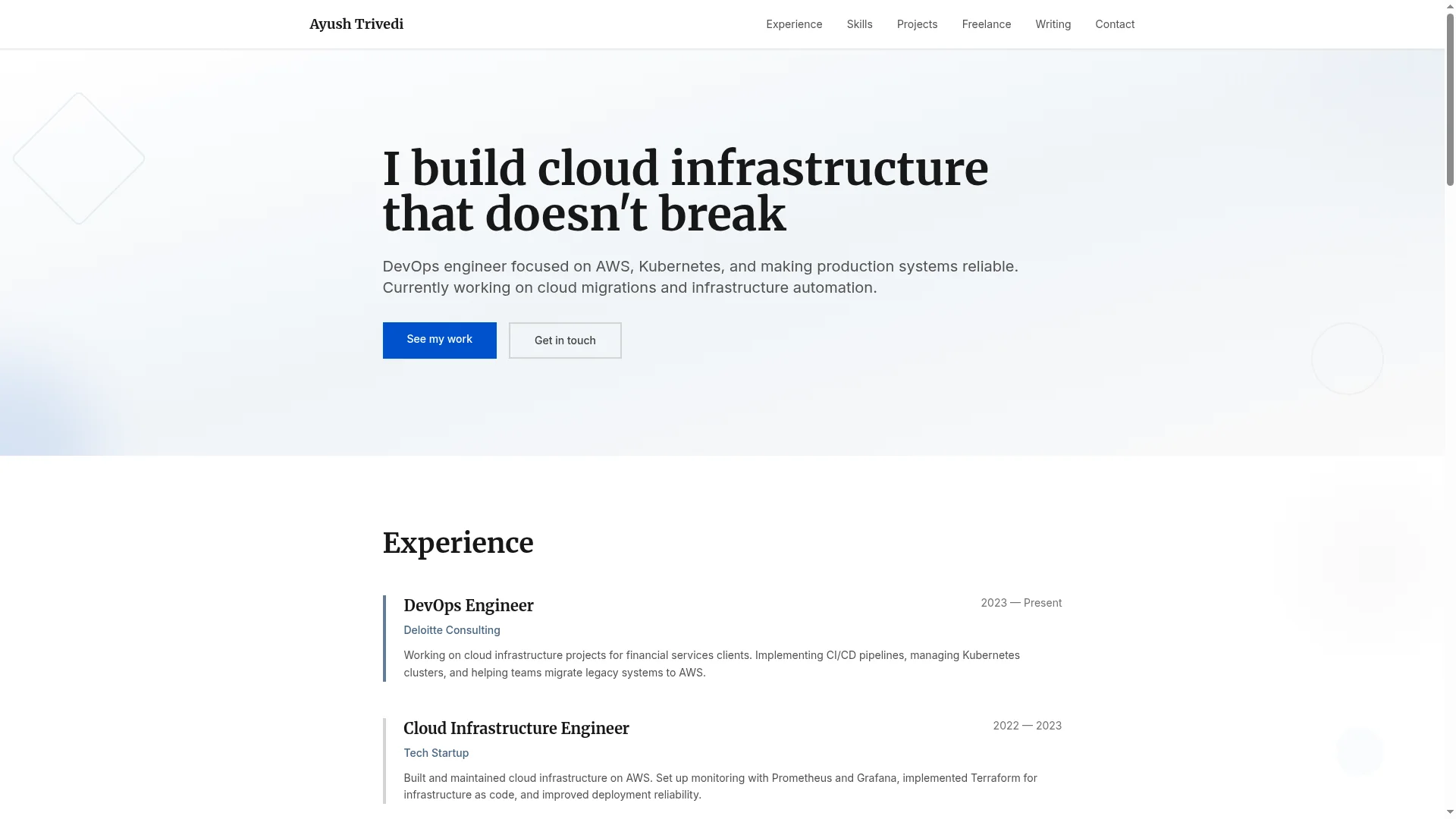Click the 2023 — Present date label
This screenshot has height=819, width=1456.
(x=1021, y=603)
